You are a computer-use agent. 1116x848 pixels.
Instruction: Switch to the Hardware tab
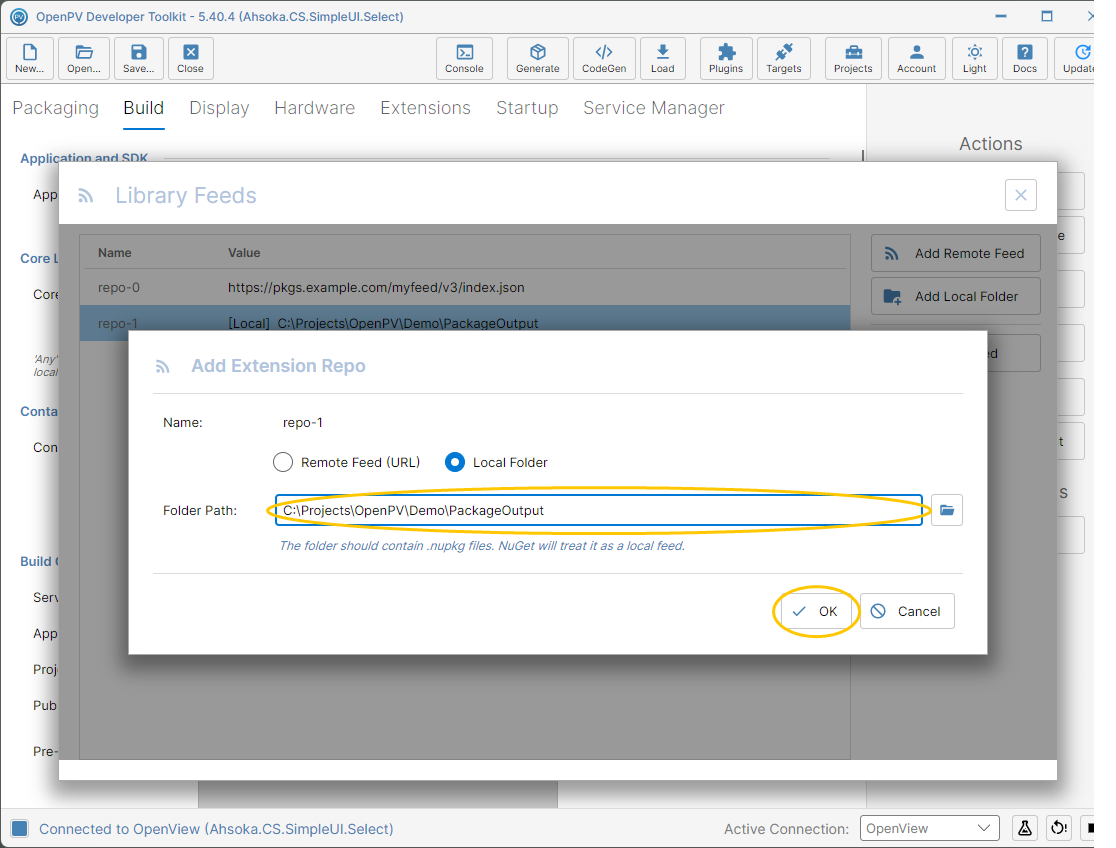coord(315,108)
